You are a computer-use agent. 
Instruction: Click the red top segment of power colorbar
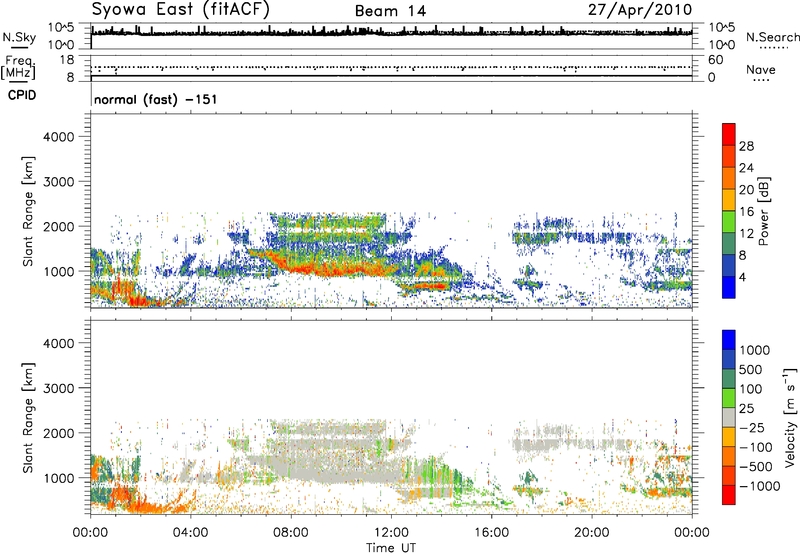729,134
